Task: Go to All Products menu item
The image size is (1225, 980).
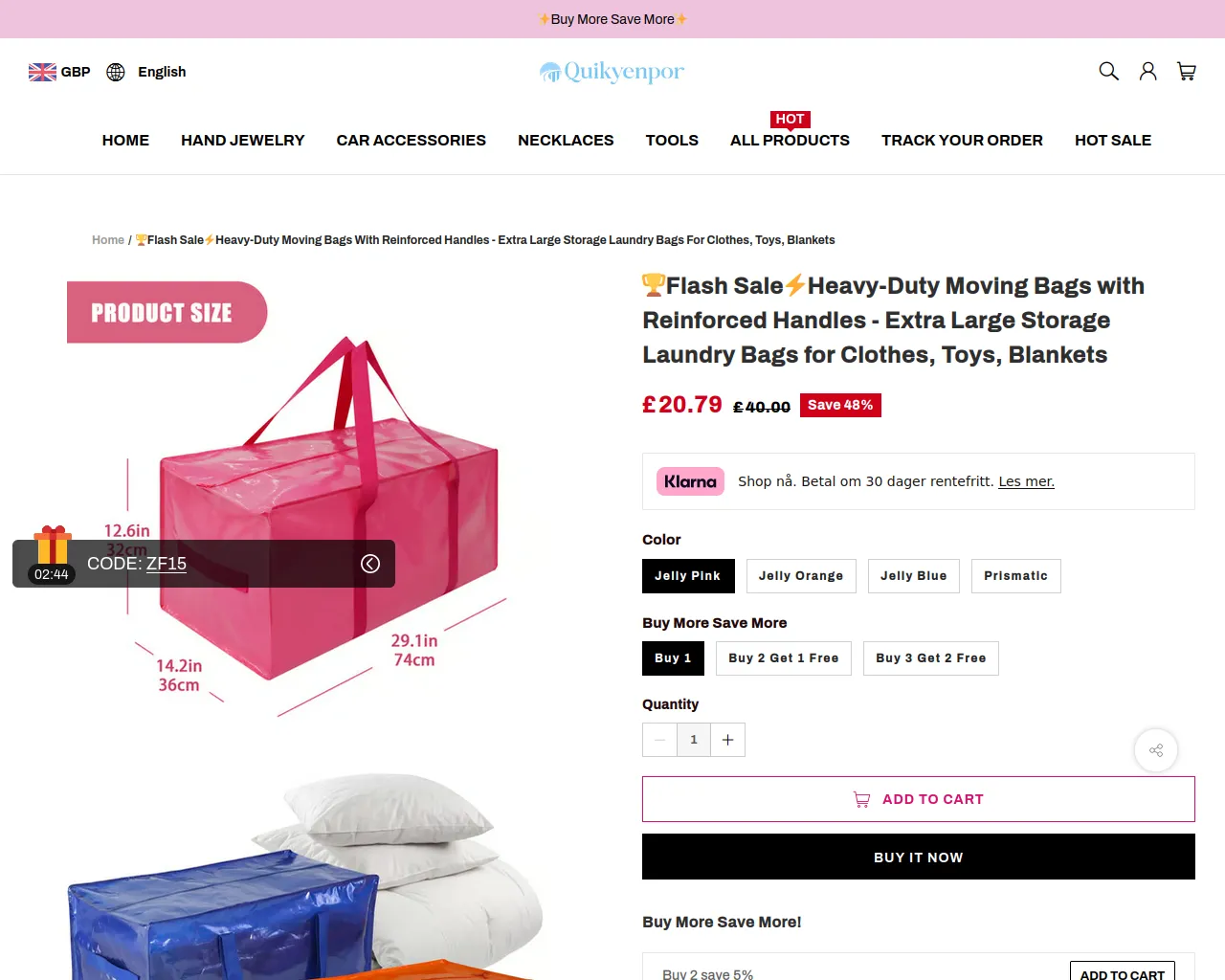Action: (x=790, y=140)
